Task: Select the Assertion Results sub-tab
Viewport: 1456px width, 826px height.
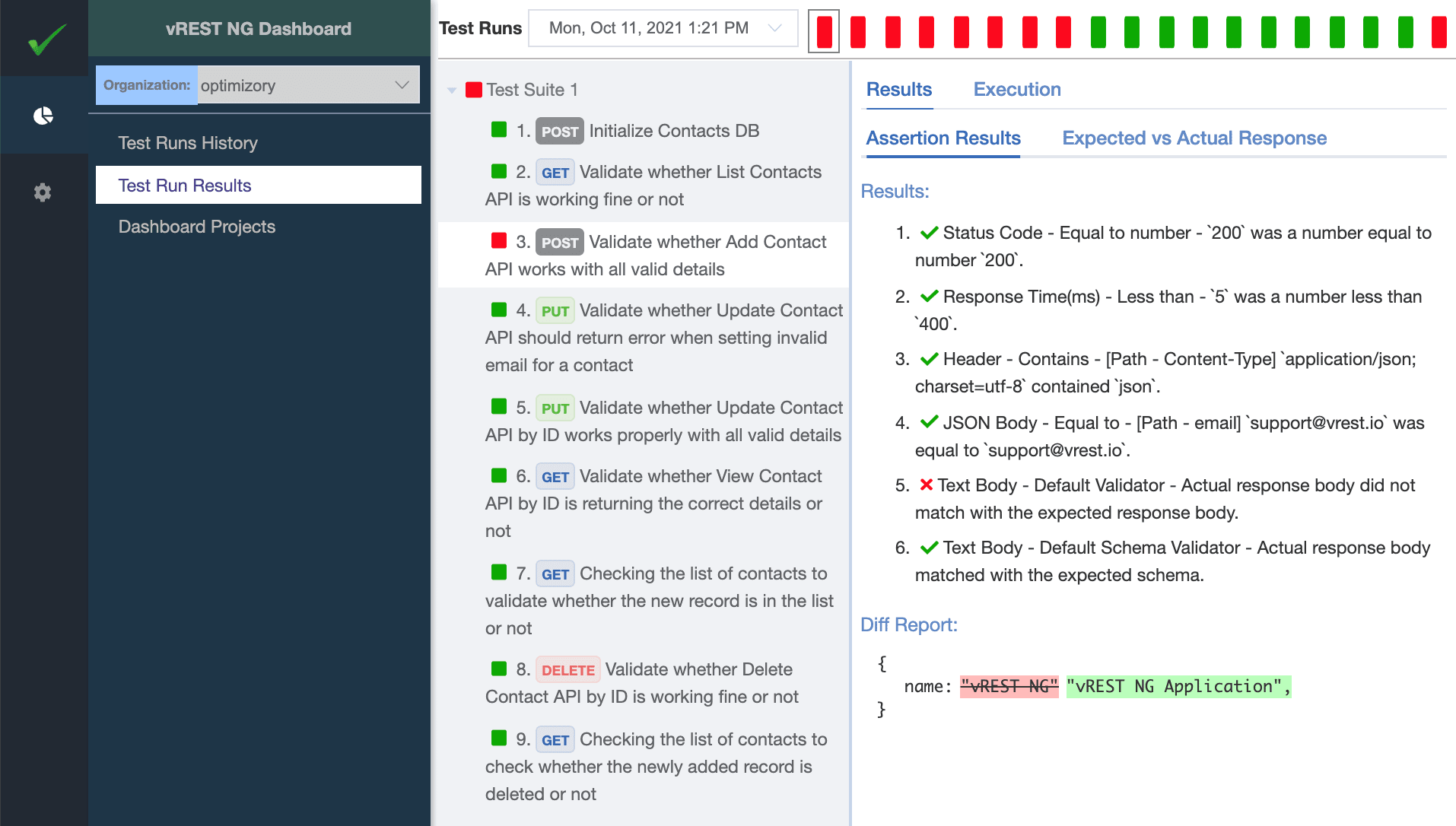Action: 943,138
